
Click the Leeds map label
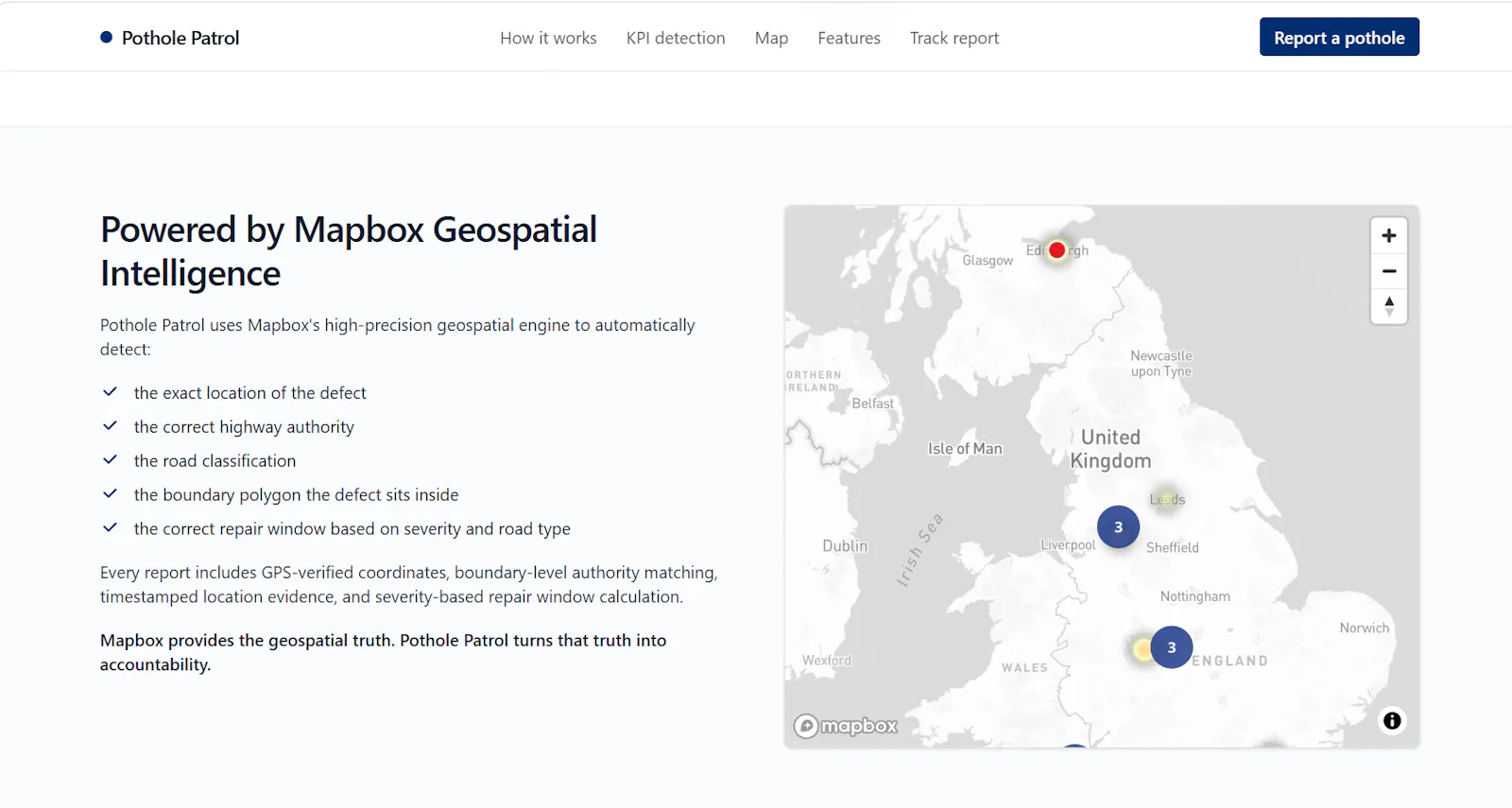pos(1167,499)
